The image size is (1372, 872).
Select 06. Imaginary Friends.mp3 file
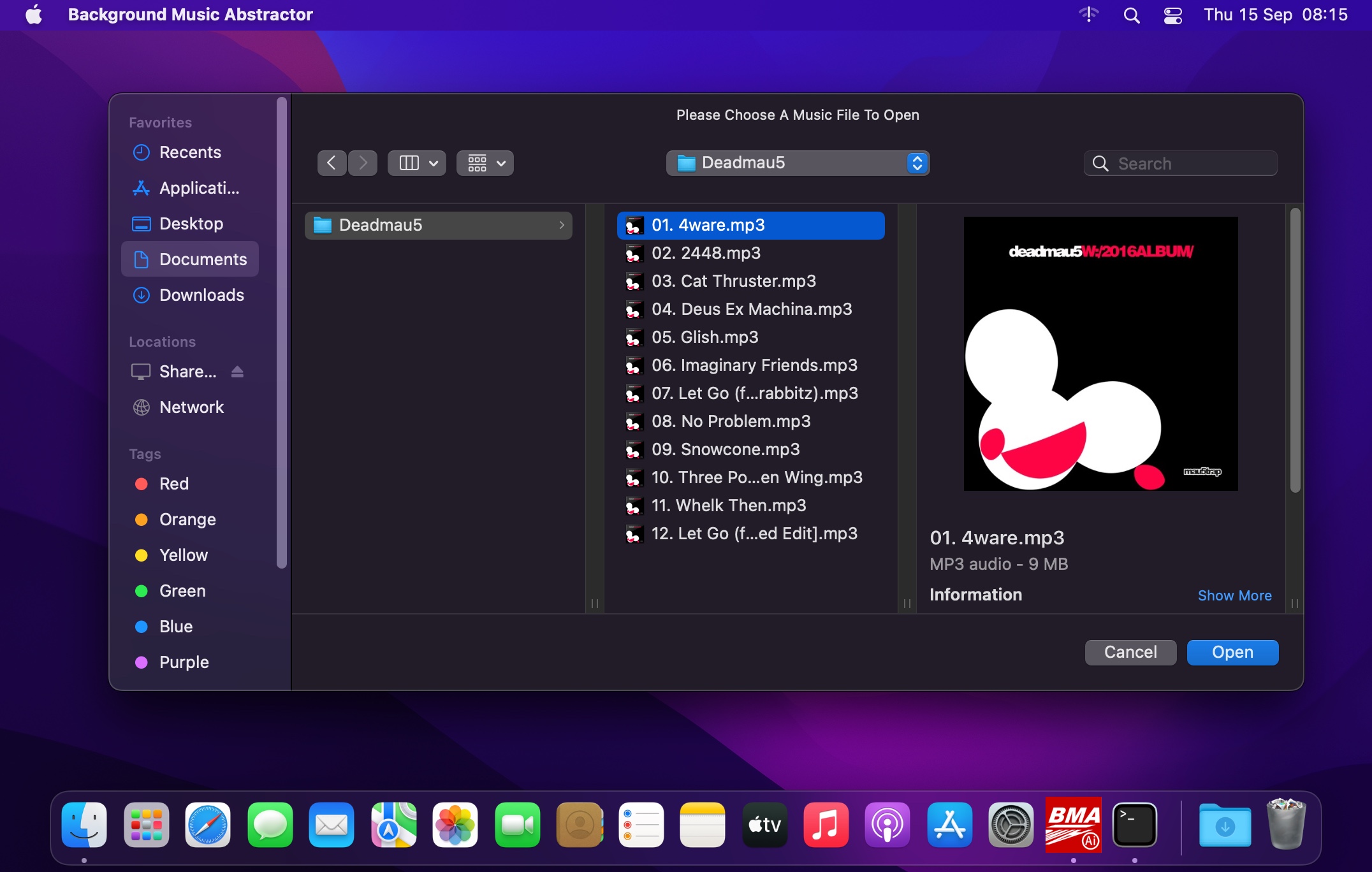750,365
